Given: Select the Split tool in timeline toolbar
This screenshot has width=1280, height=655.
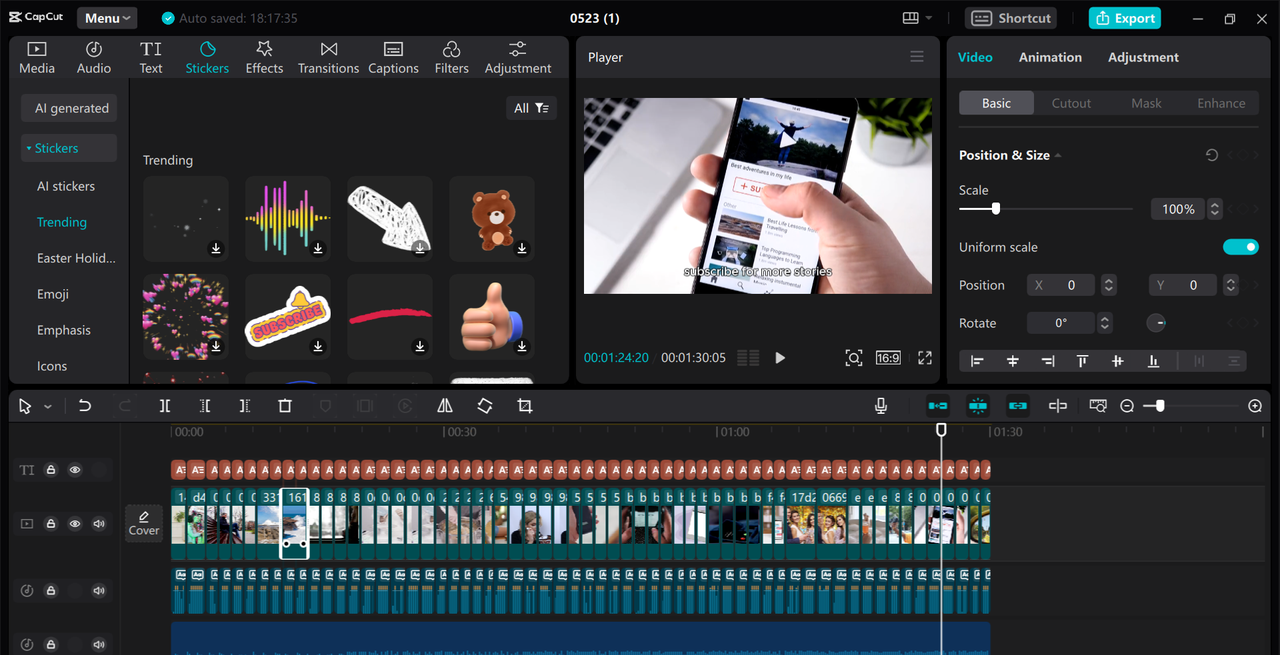Looking at the screenshot, I should point(165,406).
